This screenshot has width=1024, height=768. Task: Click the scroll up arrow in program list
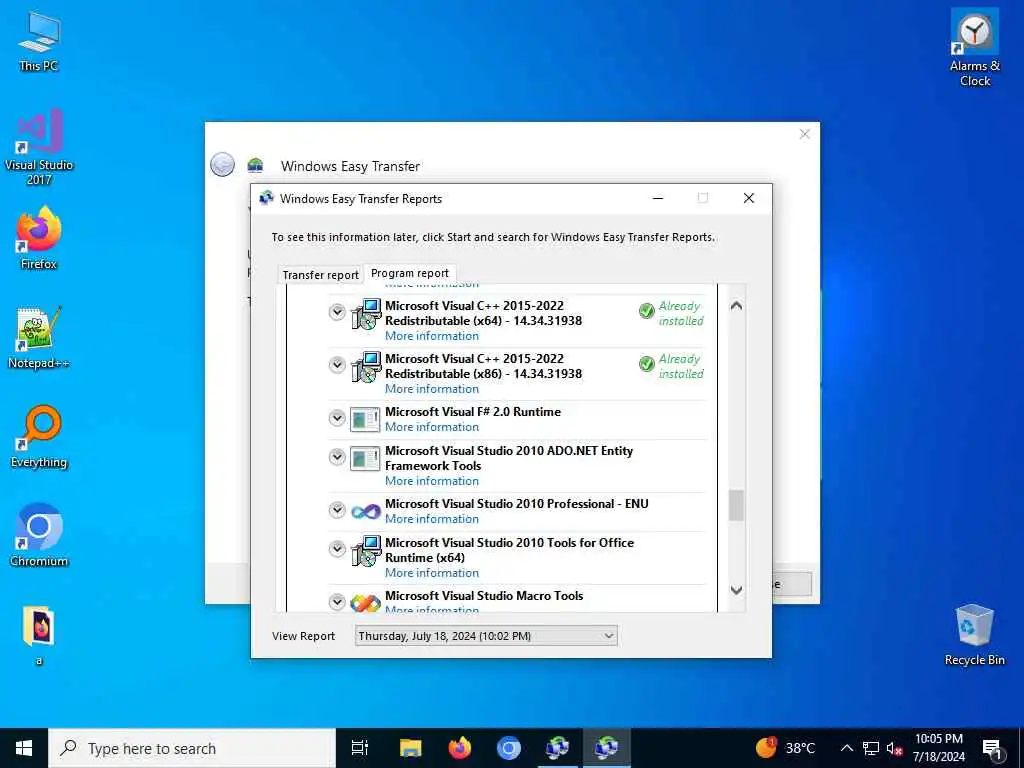pyautogui.click(x=736, y=306)
